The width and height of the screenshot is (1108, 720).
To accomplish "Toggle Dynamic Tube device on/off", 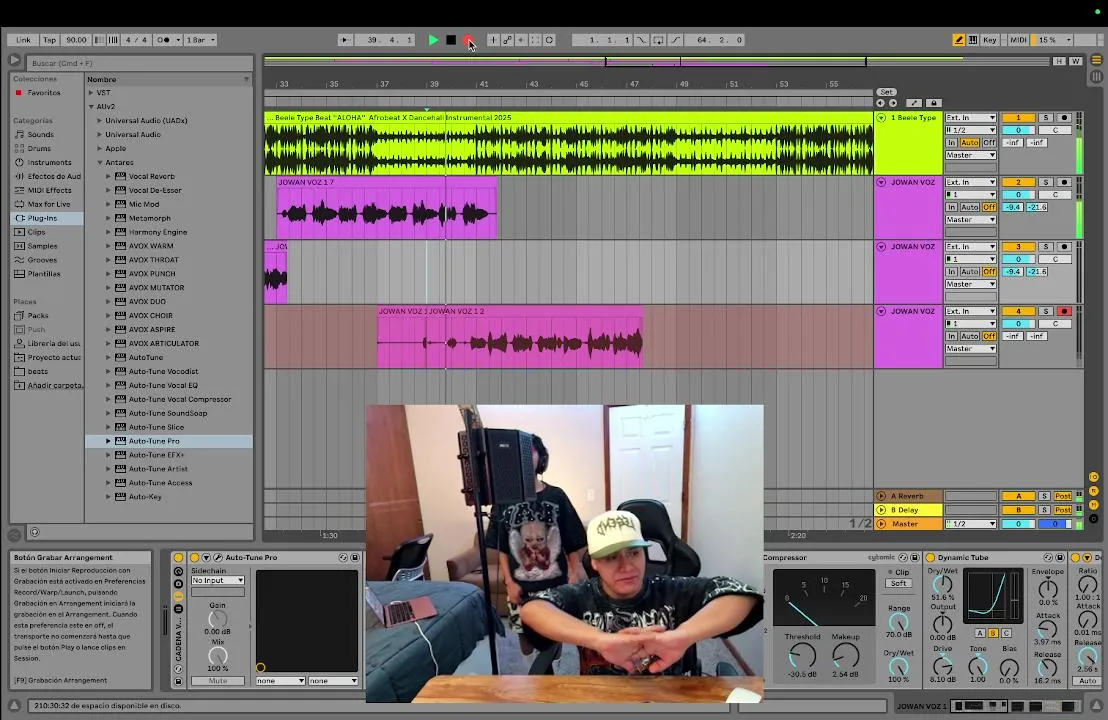I will coord(931,557).
